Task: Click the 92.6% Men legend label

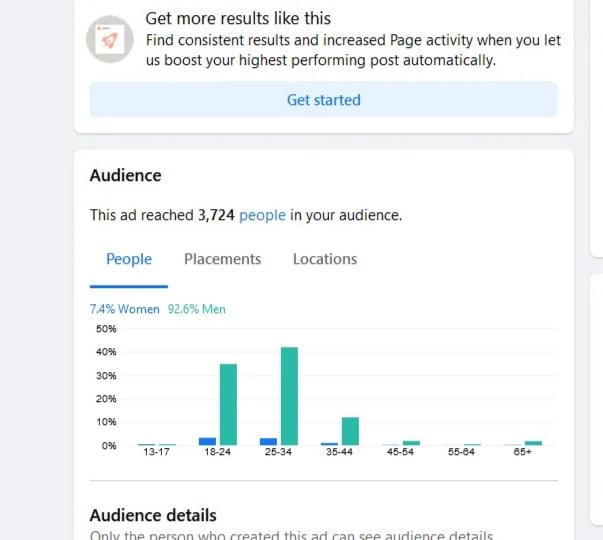Action: [x=197, y=309]
